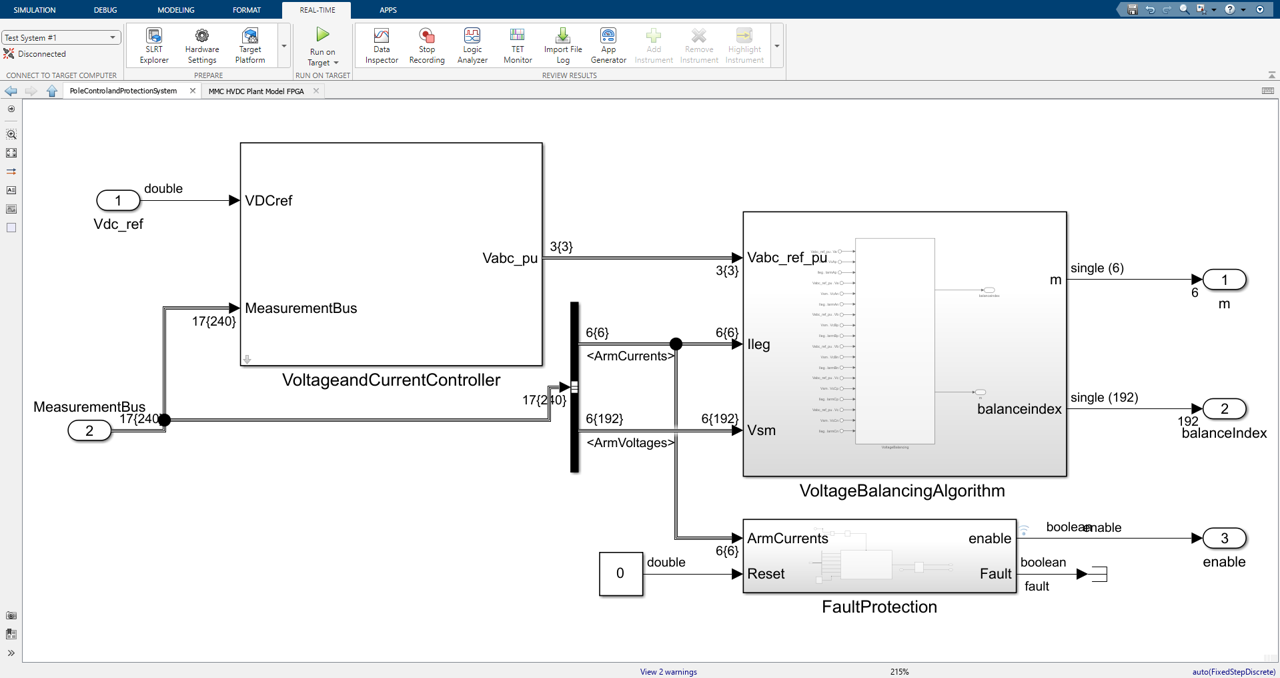Click the search magnifier in title bar

(1184, 9)
